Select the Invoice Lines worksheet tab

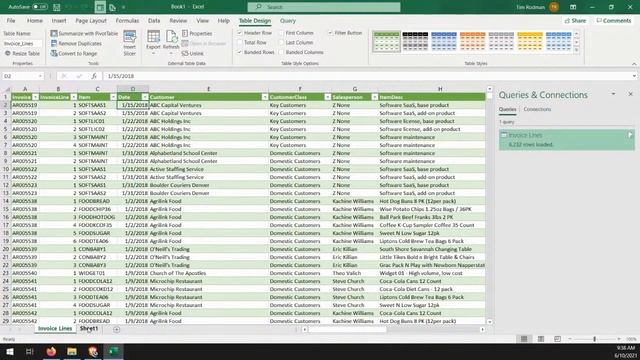55,329
